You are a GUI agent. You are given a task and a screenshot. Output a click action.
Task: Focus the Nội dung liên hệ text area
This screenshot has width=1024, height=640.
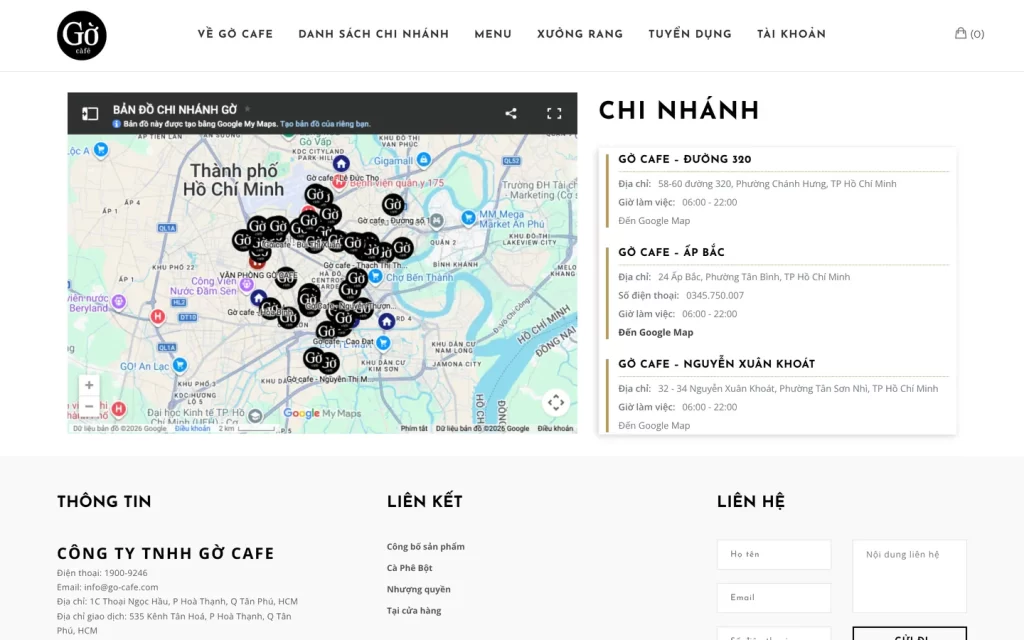click(910, 576)
